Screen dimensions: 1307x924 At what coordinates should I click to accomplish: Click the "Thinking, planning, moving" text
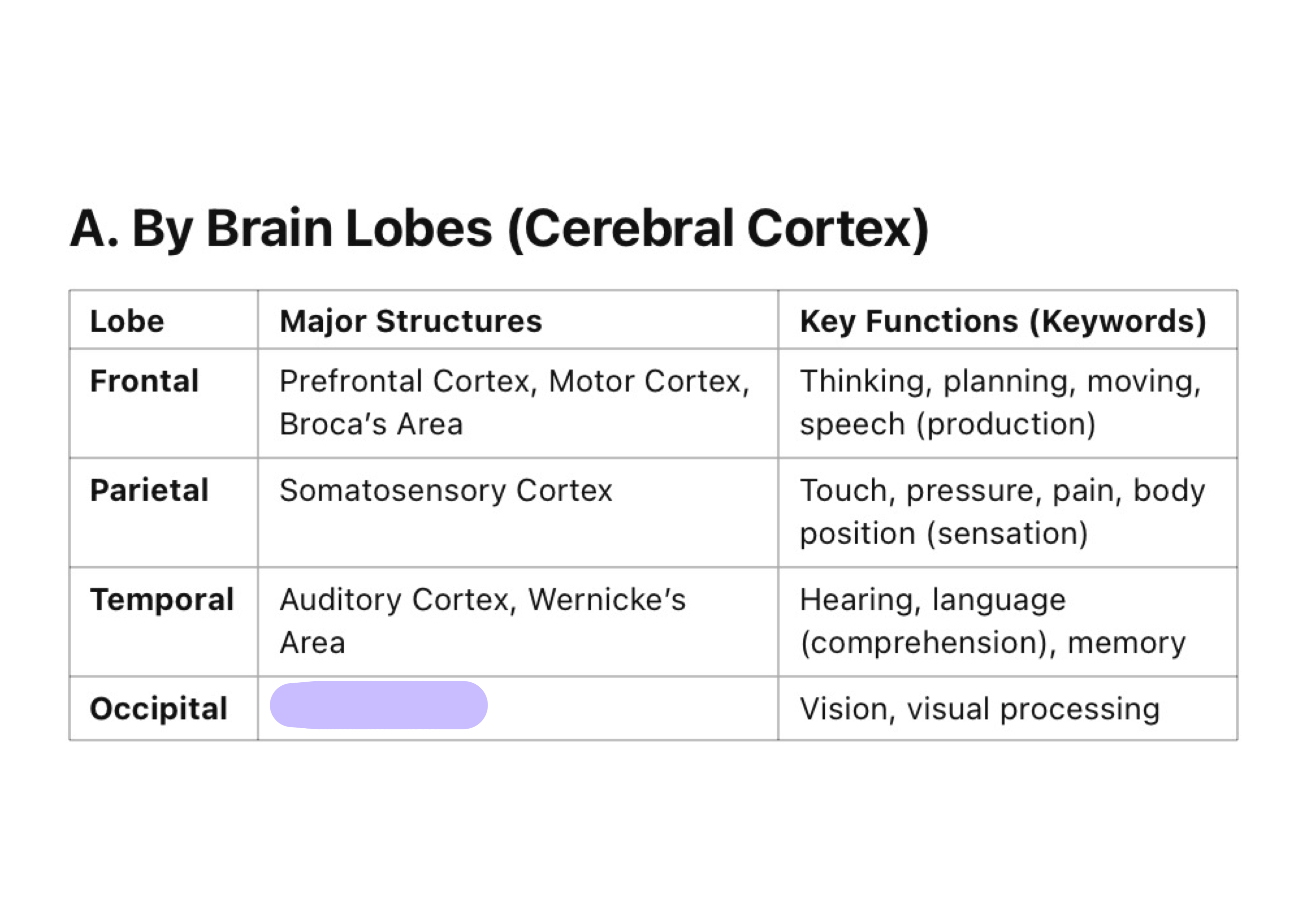(x=1000, y=381)
